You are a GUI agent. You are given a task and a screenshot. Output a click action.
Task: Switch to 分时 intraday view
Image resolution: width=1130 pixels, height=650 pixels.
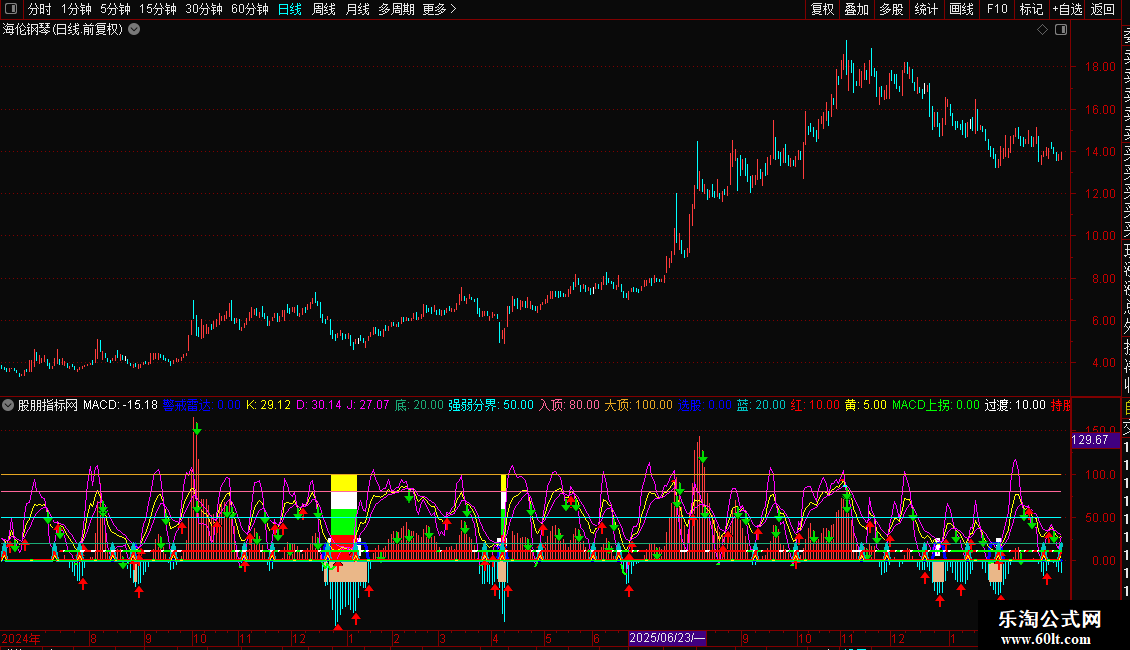(x=40, y=9)
